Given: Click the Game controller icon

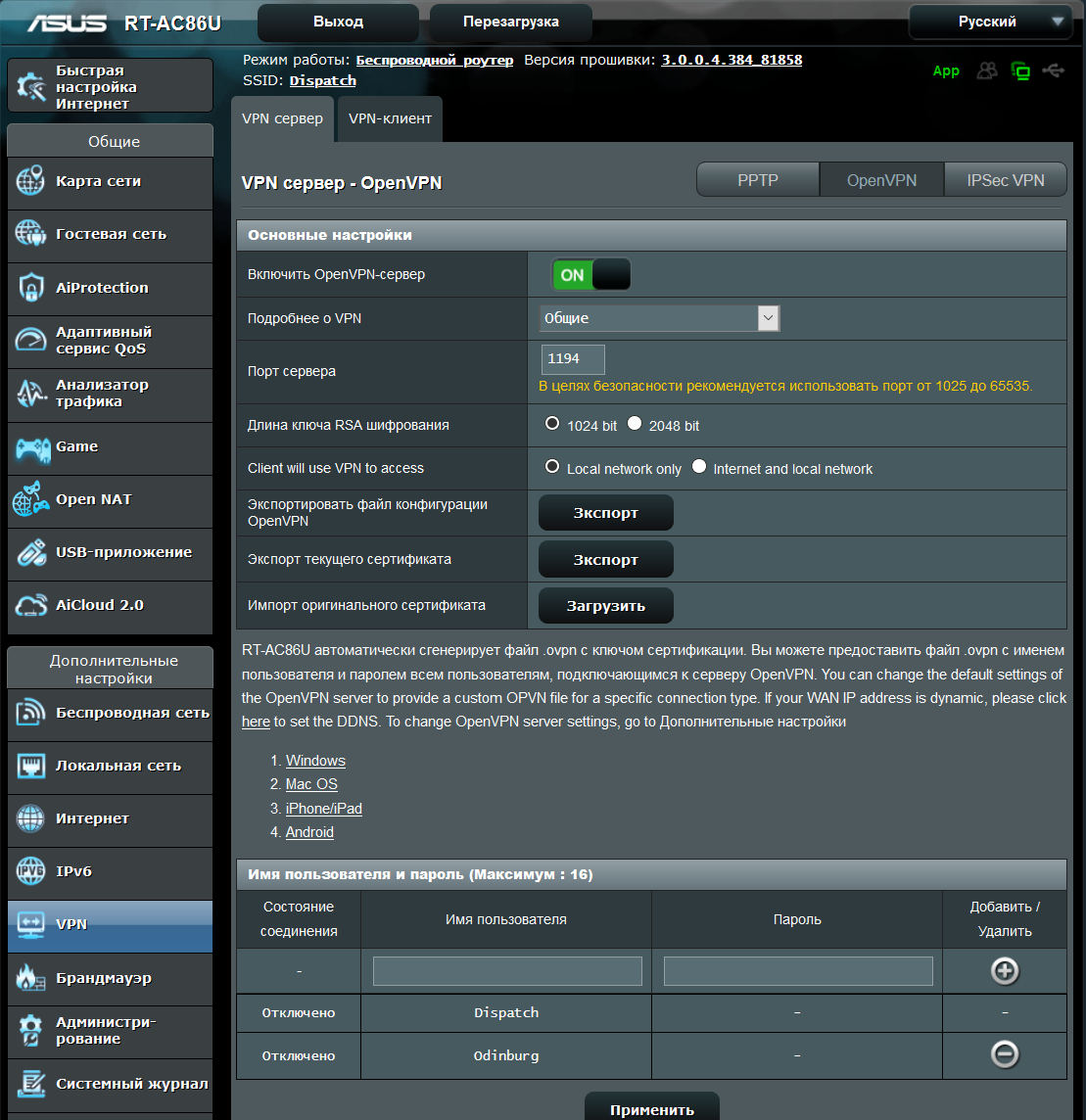Looking at the screenshot, I should [33, 449].
